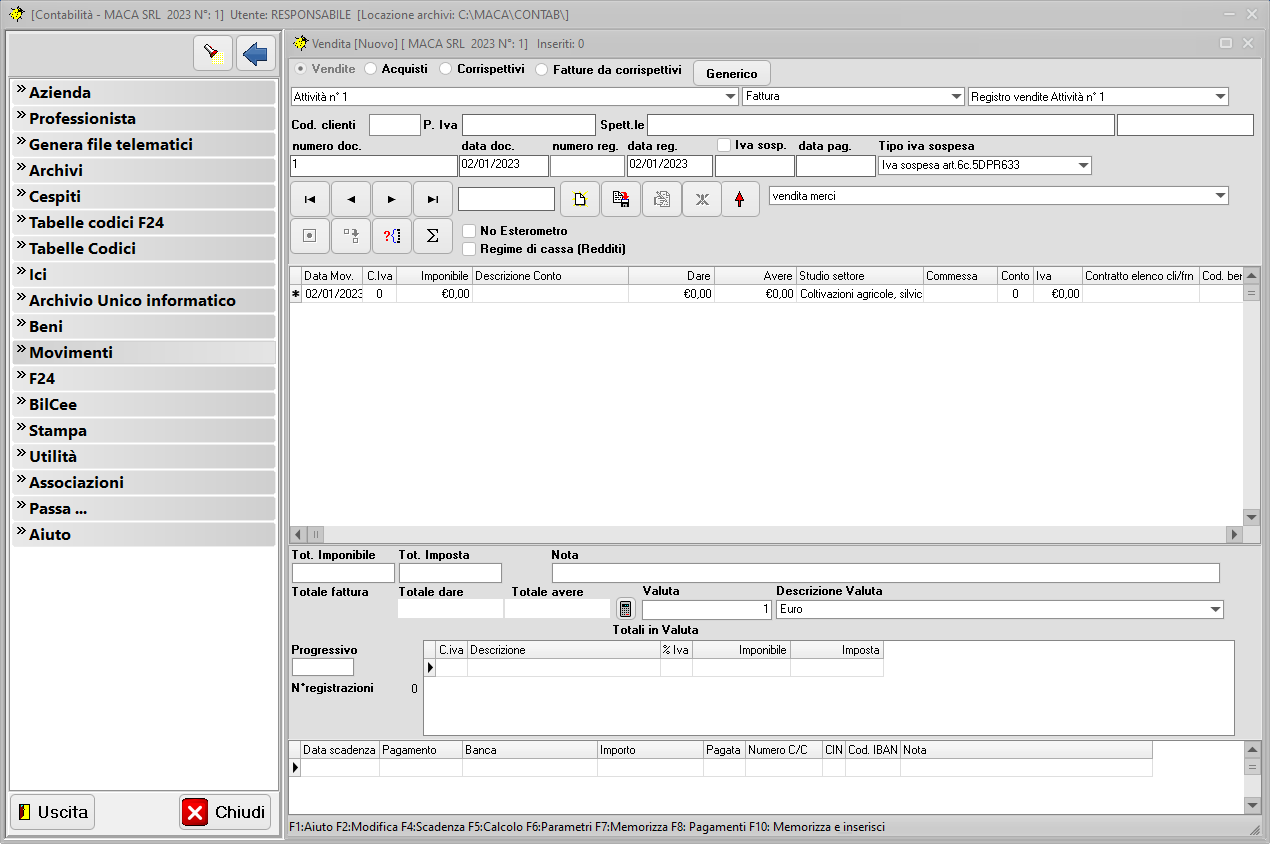Create a new document record
Viewport: 1270px width, 844px height.
click(x=580, y=199)
